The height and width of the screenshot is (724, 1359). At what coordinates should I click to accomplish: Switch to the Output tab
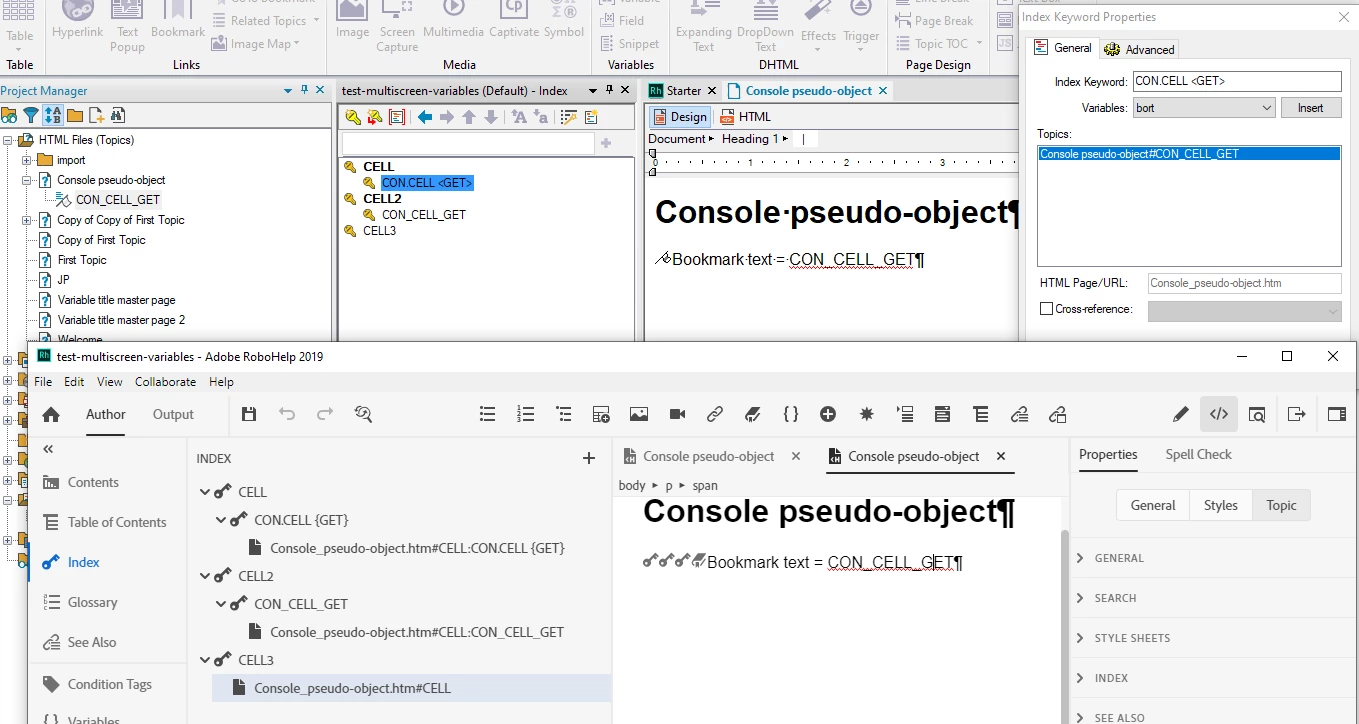point(174,414)
